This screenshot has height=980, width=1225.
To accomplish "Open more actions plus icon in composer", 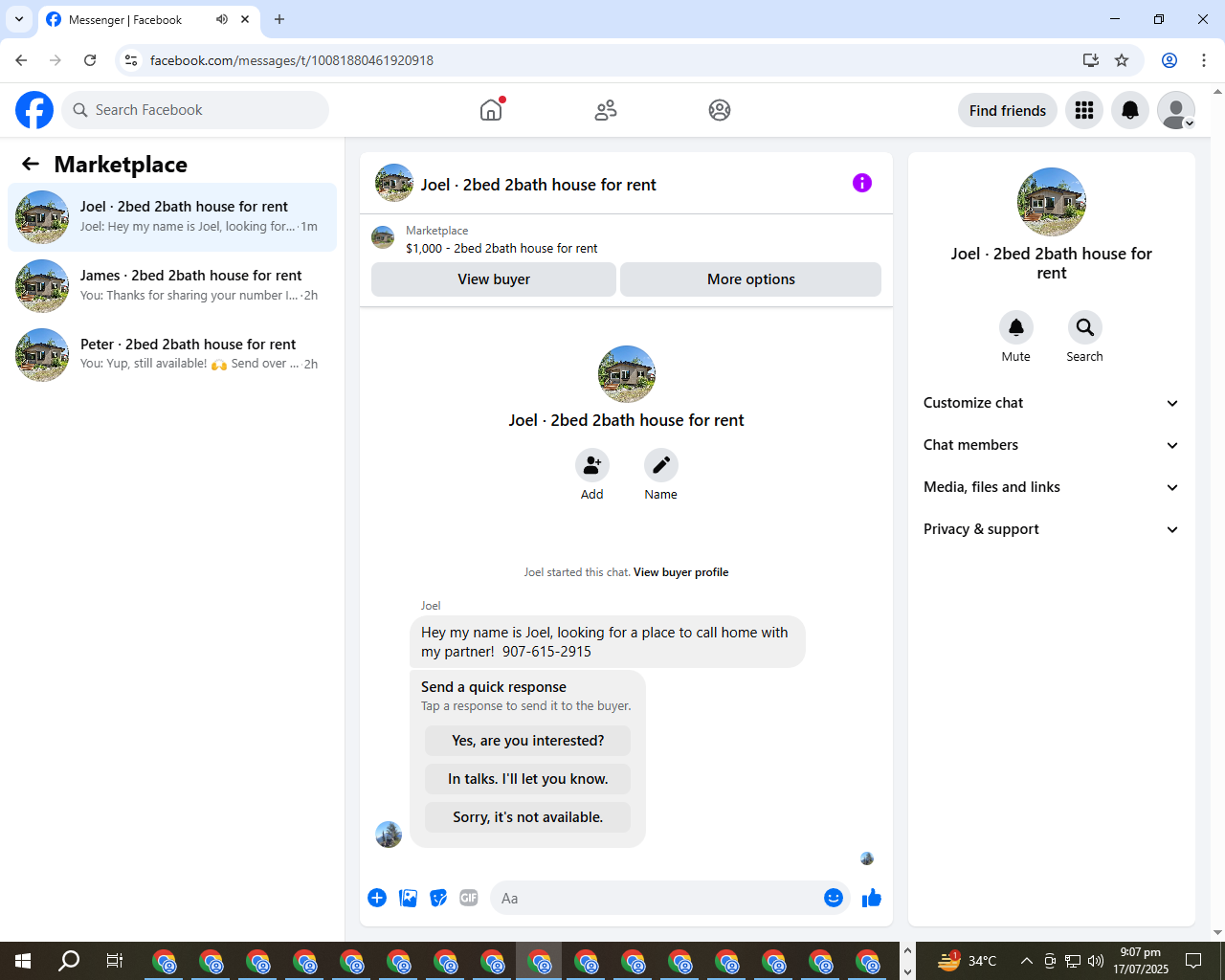I will (x=377, y=898).
